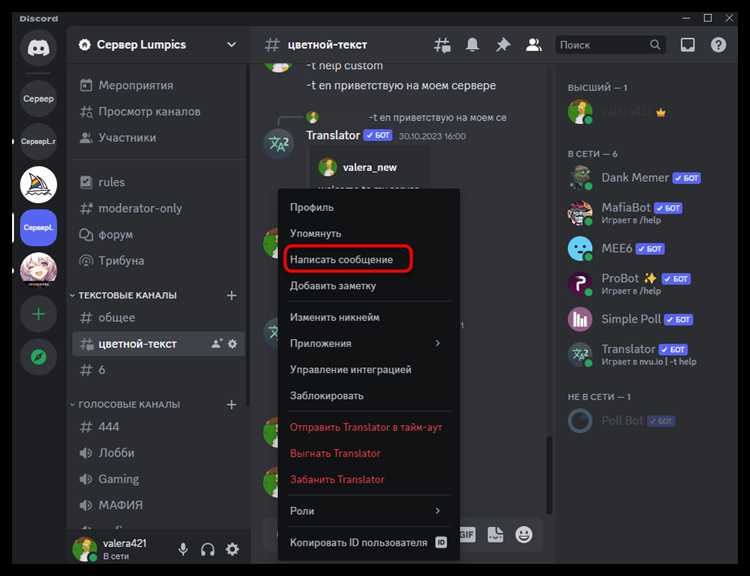Choose Отправить Translator в тайм-аут
The height and width of the screenshot is (576, 750).
(x=369, y=427)
